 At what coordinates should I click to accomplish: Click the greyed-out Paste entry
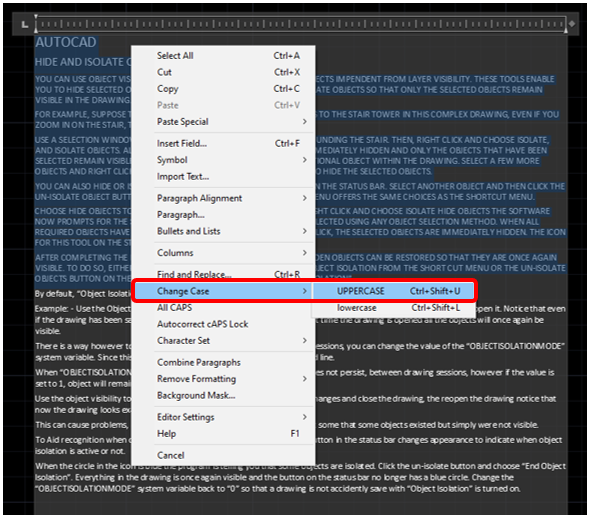tap(223, 105)
